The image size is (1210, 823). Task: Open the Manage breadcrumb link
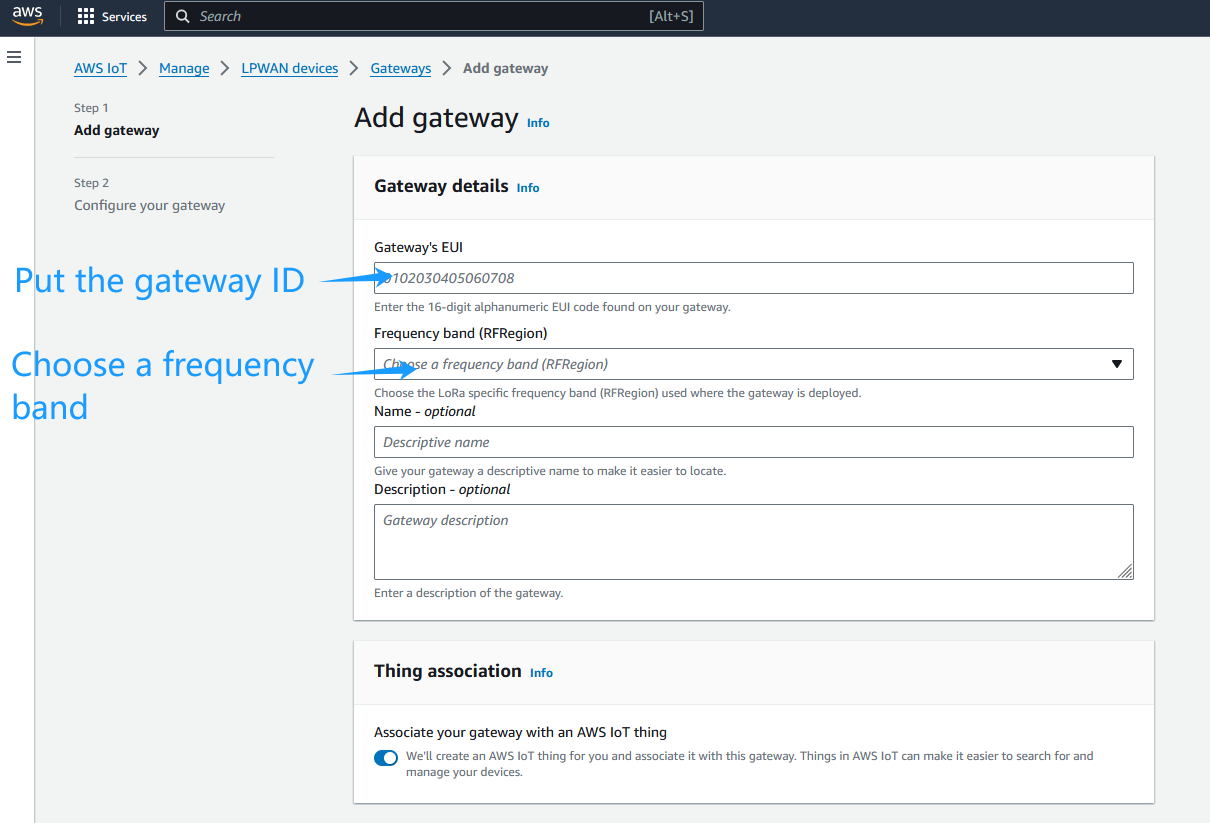point(184,68)
